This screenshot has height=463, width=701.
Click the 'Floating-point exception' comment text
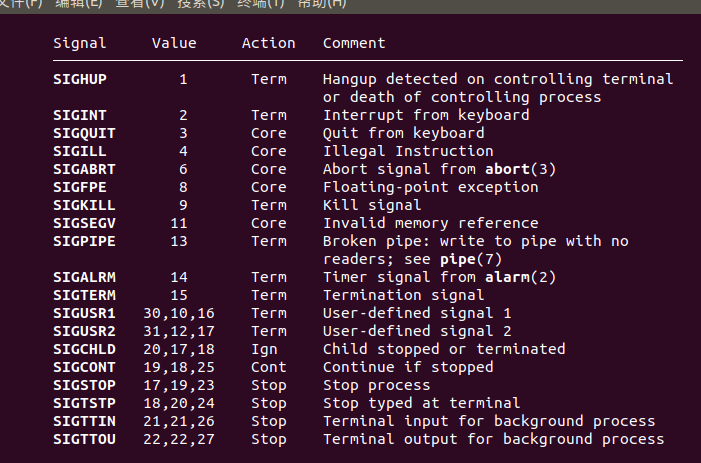pyautogui.click(x=431, y=187)
